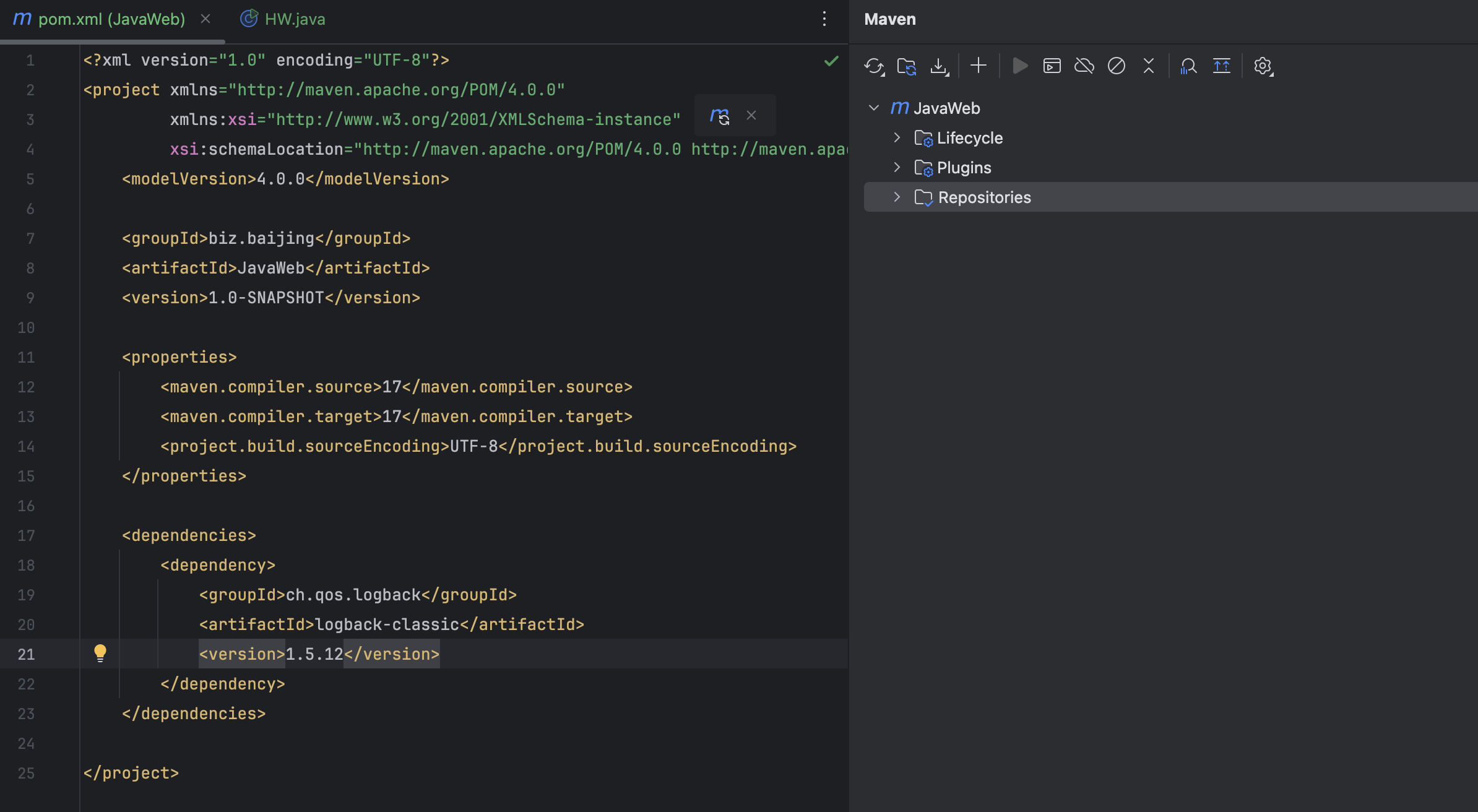The image size is (1478, 812).
Task: Switch to the HW.java tab
Action: pos(295,19)
